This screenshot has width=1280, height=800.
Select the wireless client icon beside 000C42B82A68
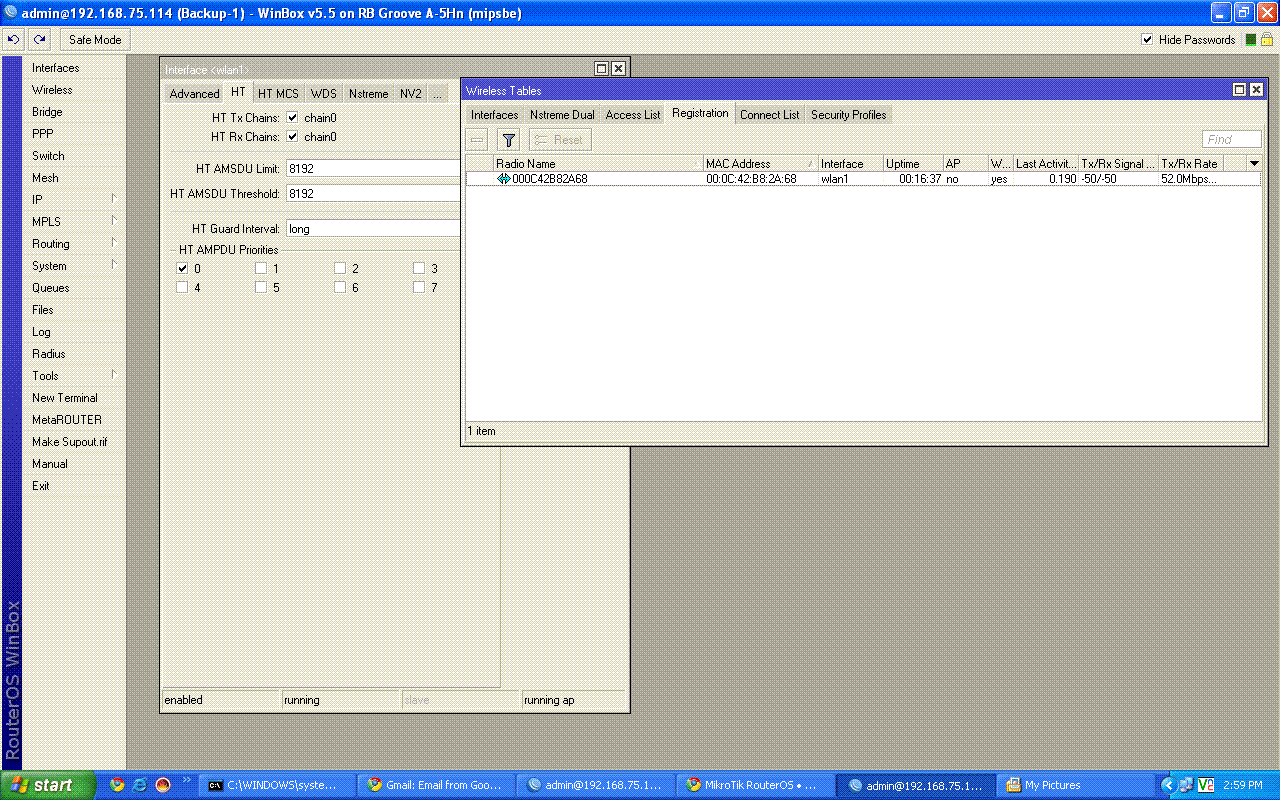pos(504,179)
